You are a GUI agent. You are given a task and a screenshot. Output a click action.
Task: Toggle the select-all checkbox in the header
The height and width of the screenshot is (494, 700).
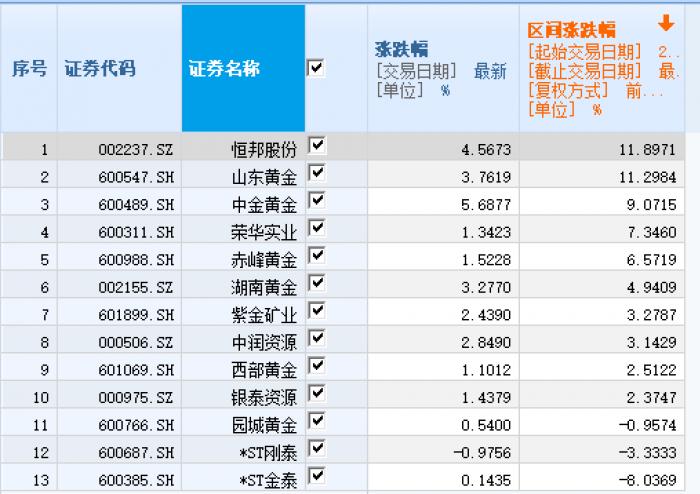pyautogui.click(x=316, y=68)
